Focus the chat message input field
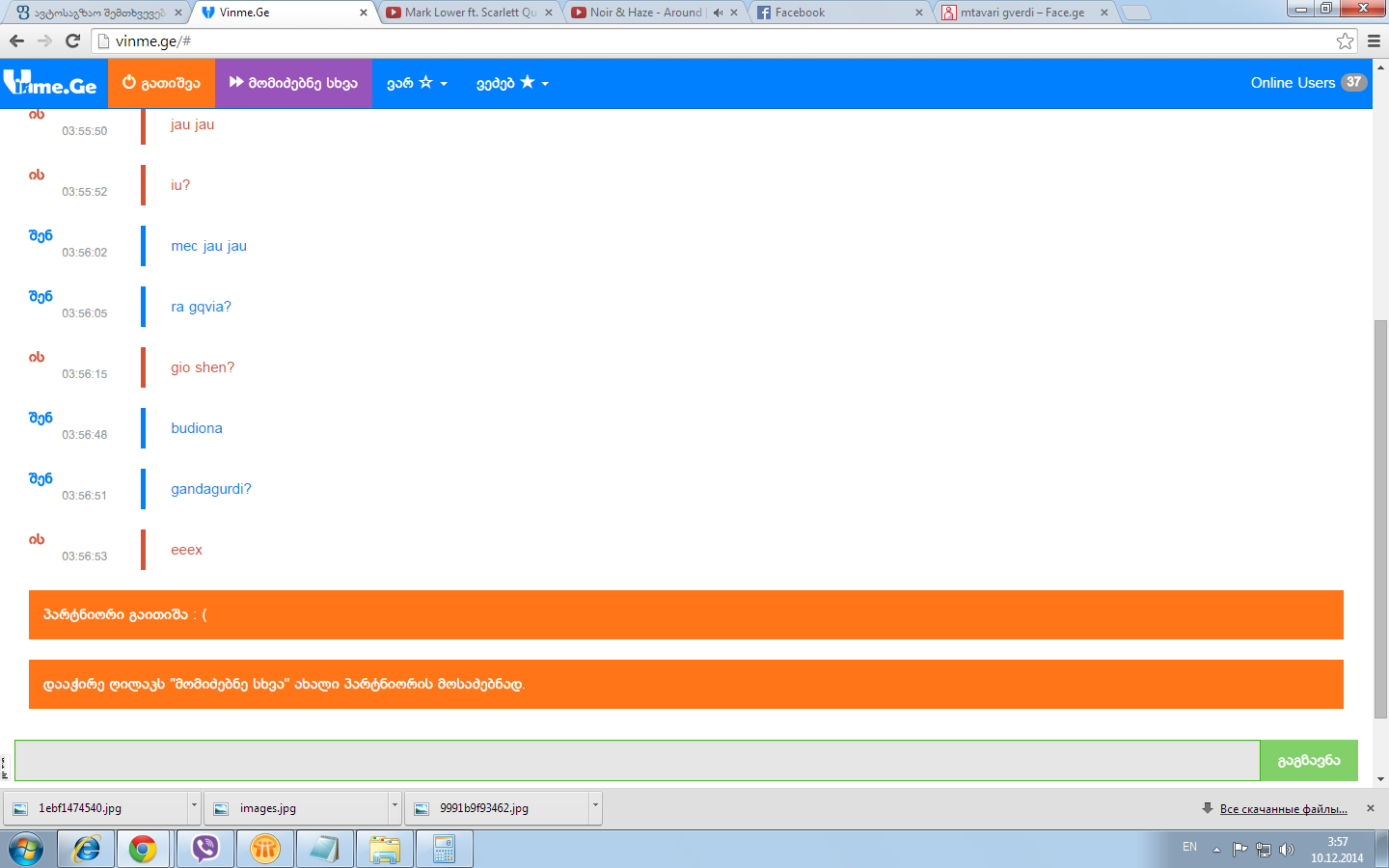The image size is (1389, 868). coord(637,760)
